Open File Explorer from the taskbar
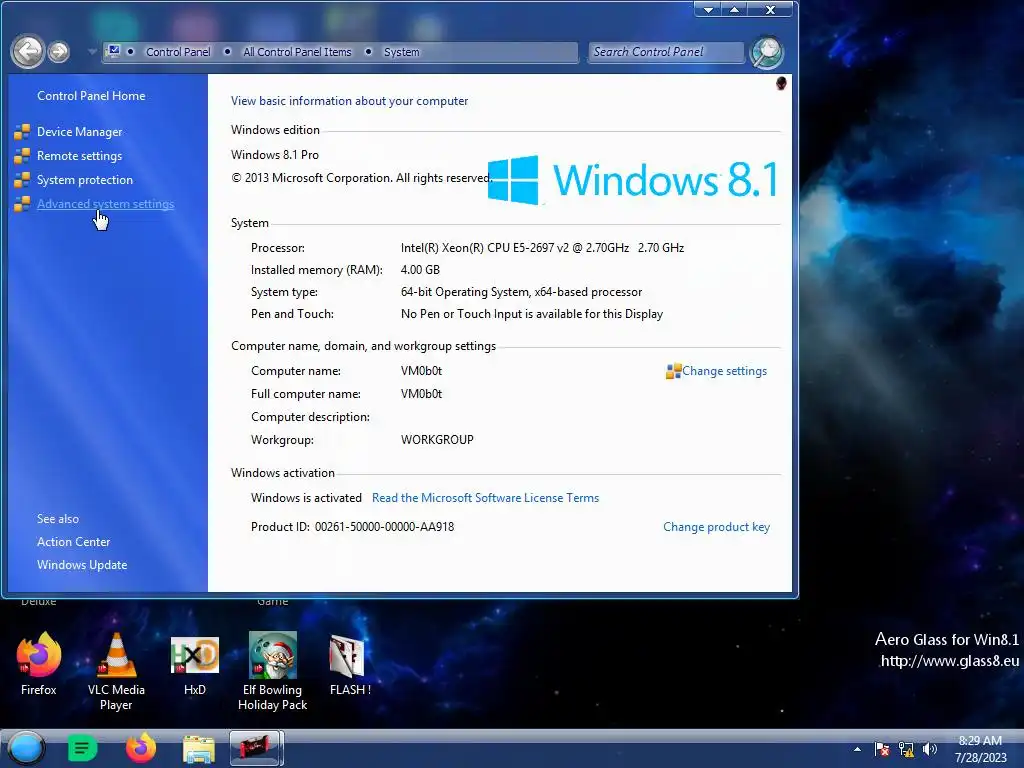 (x=199, y=748)
